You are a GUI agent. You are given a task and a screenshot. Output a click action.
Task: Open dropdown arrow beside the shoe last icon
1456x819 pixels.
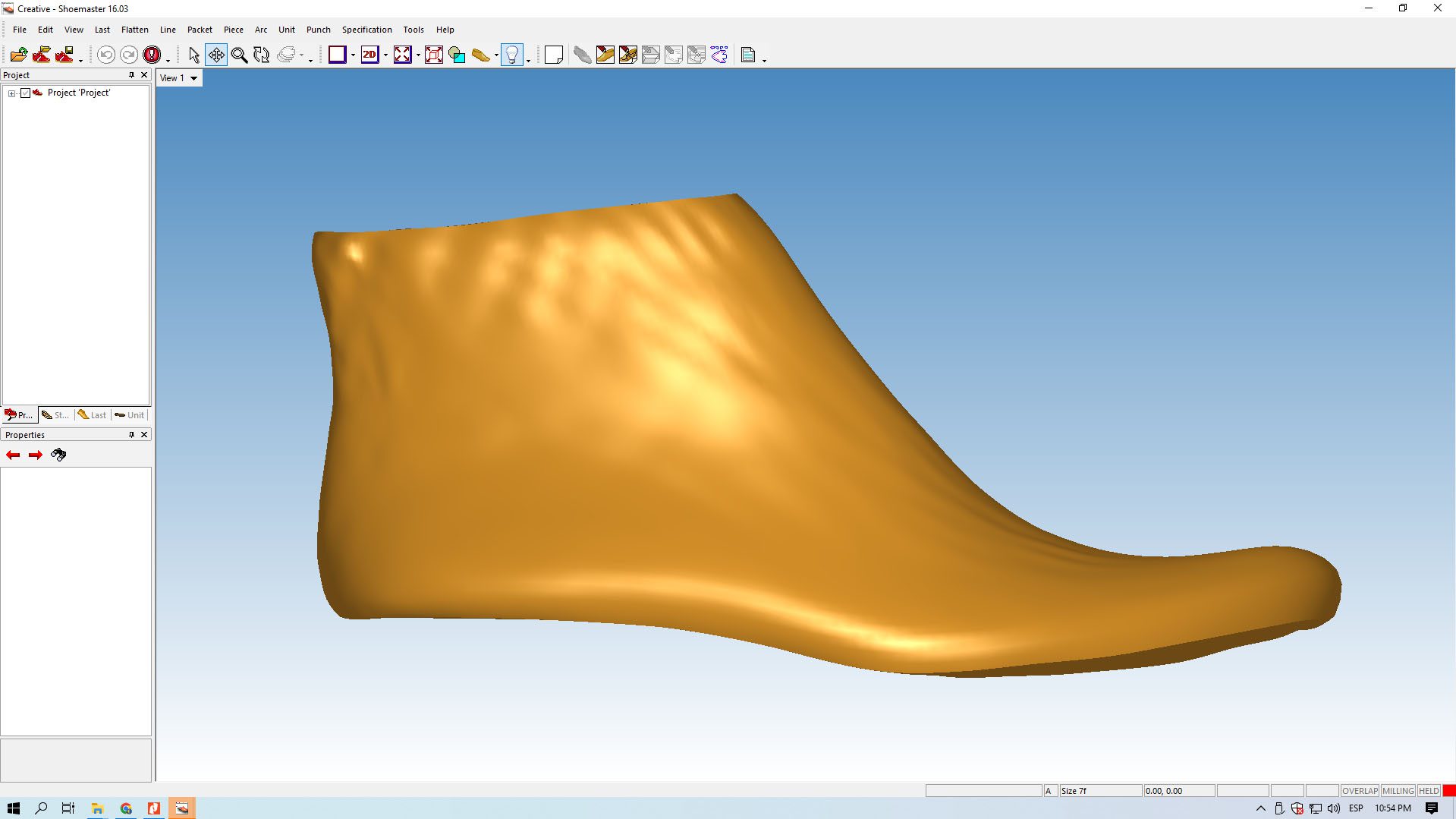coord(496,55)
